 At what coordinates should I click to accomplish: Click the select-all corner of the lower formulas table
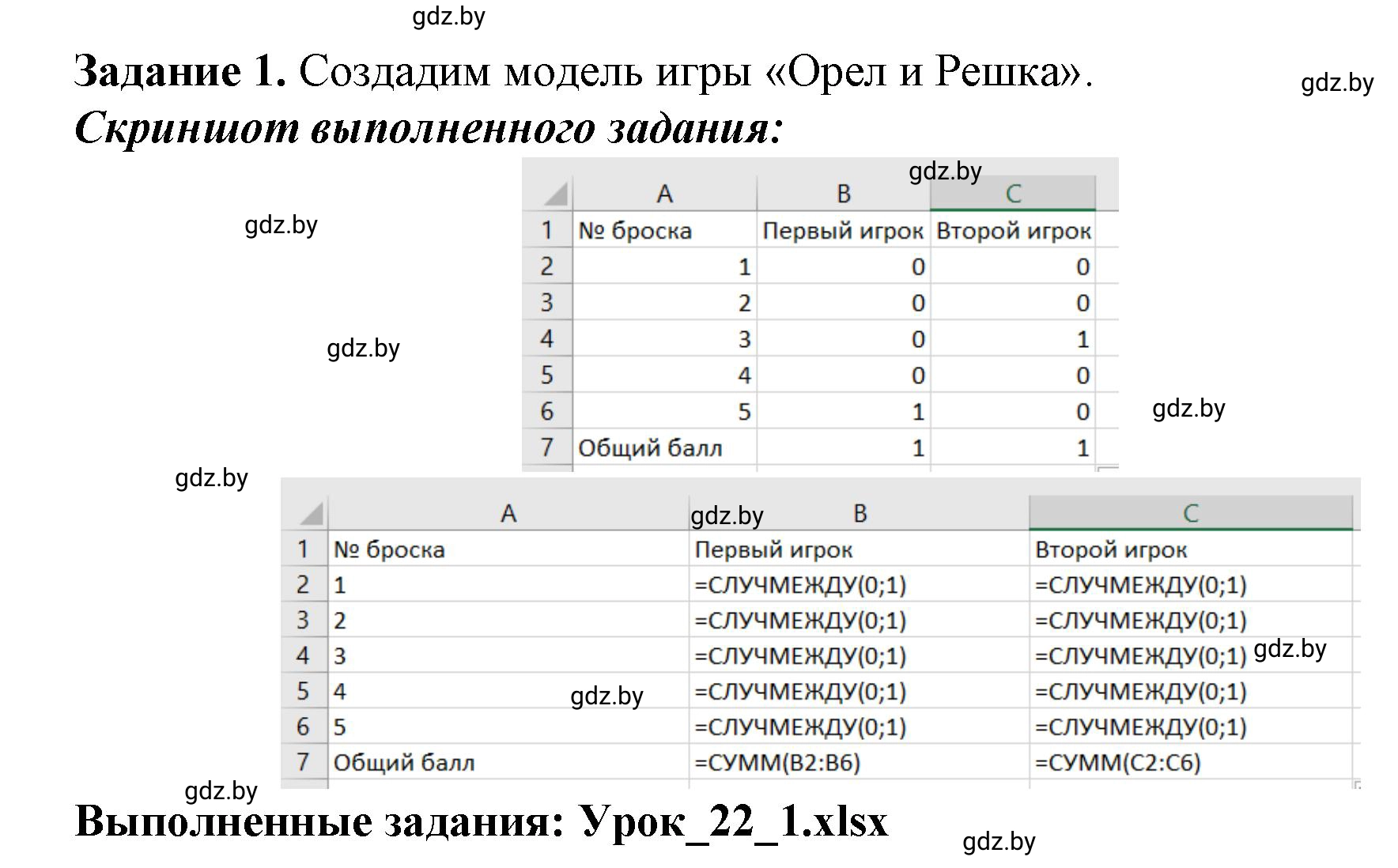tap(304, 513)
